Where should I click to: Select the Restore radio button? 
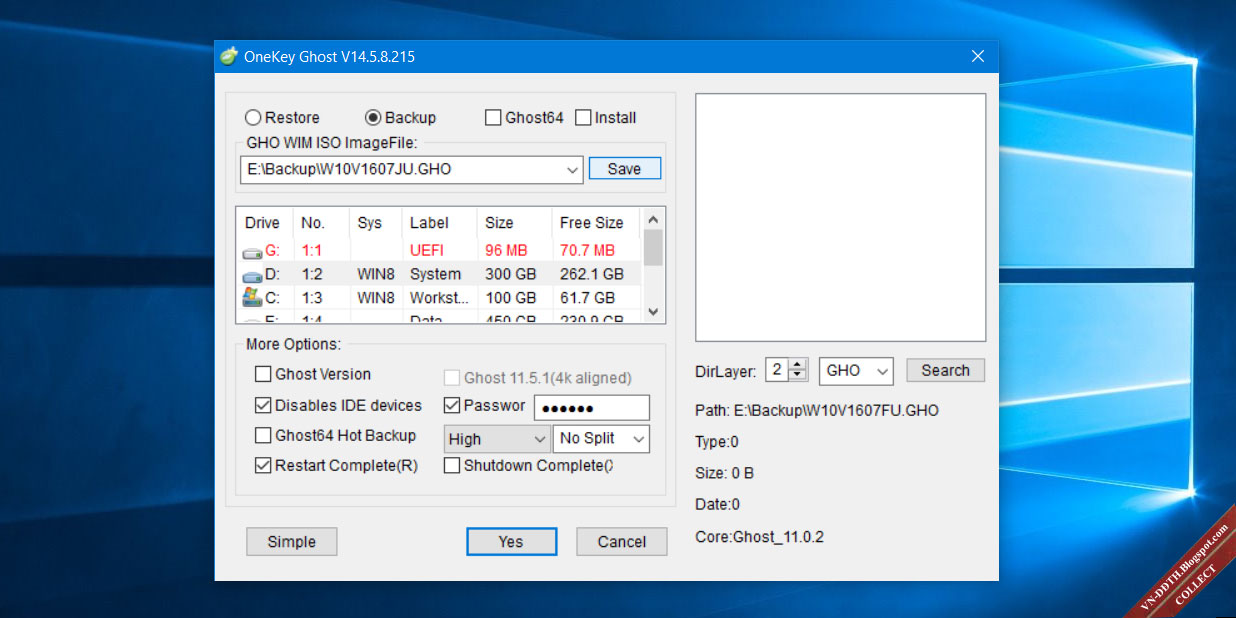(253, 117)
